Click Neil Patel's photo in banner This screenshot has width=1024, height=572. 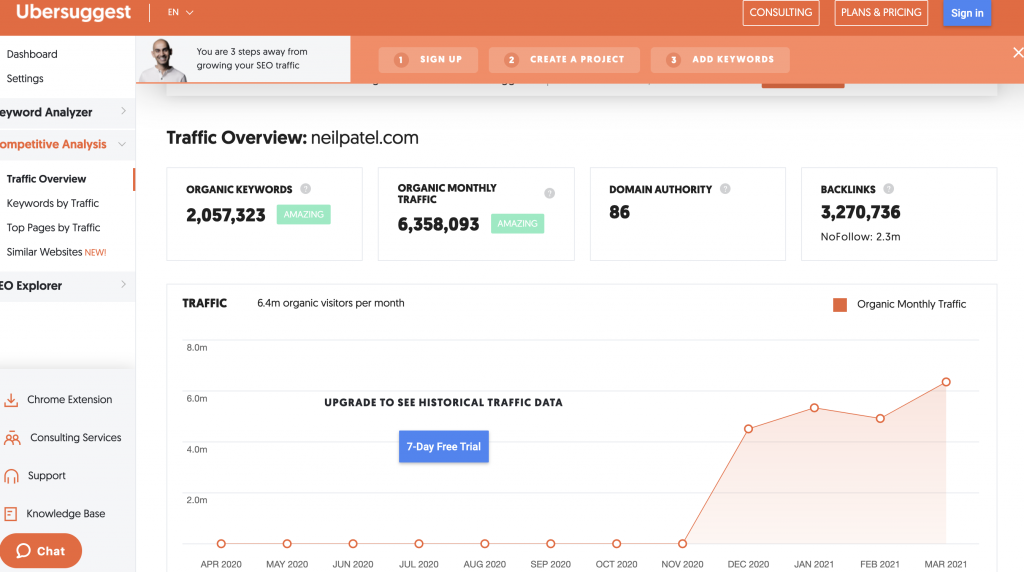[163, 59]
